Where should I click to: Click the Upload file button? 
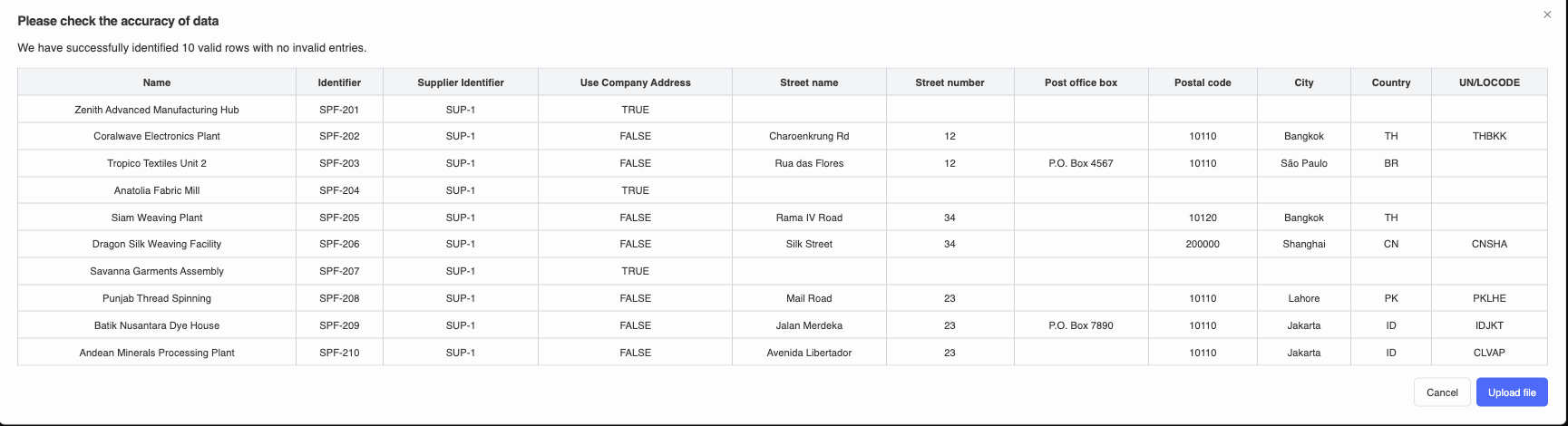tap(1512, 392)
